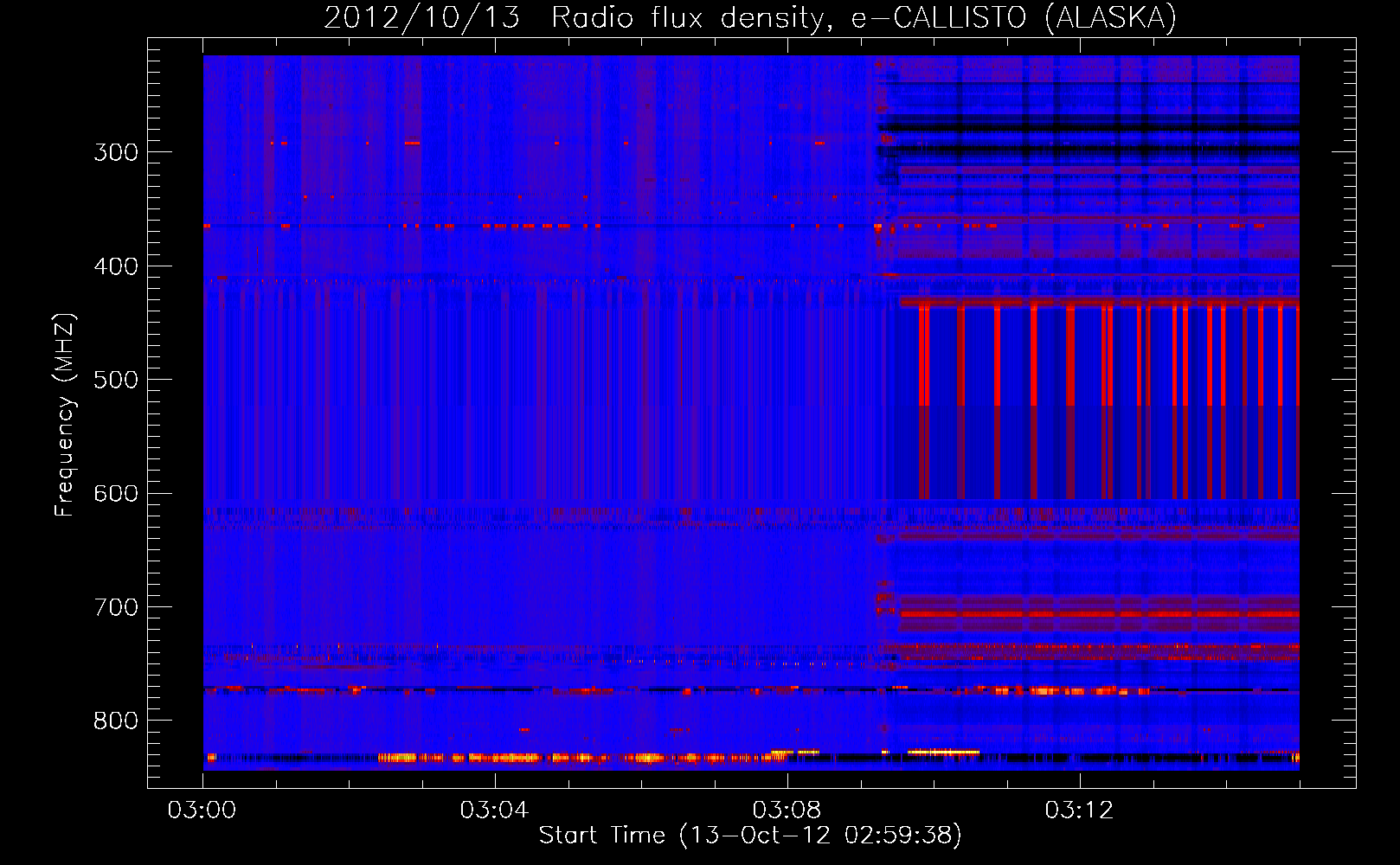This screenshot has width=1400, height=865.
Task: Click the plot title '2012/10/13 Radio flux density, e-CALLISTO (ALASKA)'
Action: click(750, 18)
